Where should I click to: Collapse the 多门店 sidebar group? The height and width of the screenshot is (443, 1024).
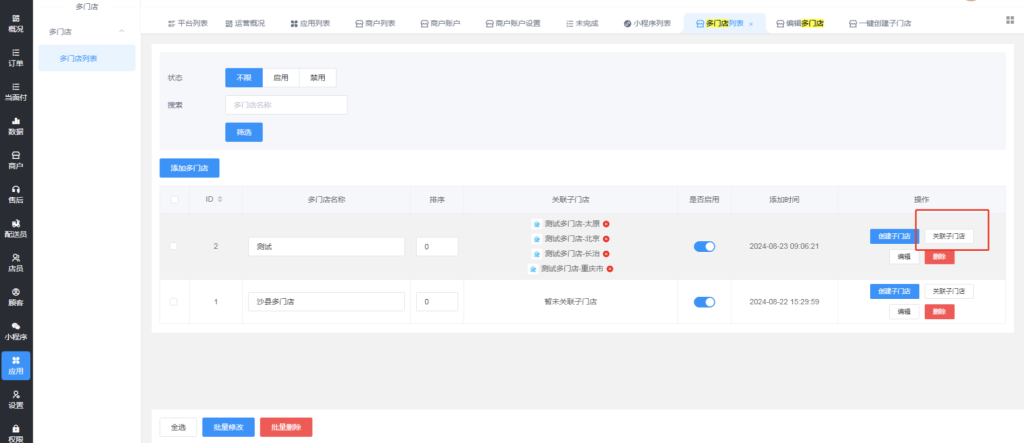[x=122, y=32]
